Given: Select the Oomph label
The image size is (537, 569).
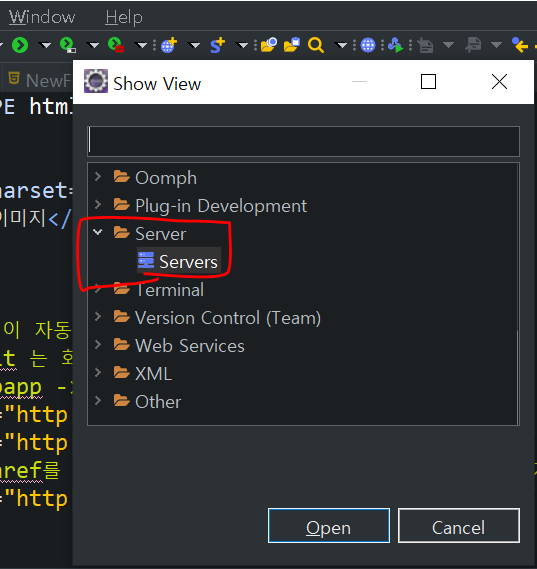Looking at the screenshot, I should pos(166,178).
